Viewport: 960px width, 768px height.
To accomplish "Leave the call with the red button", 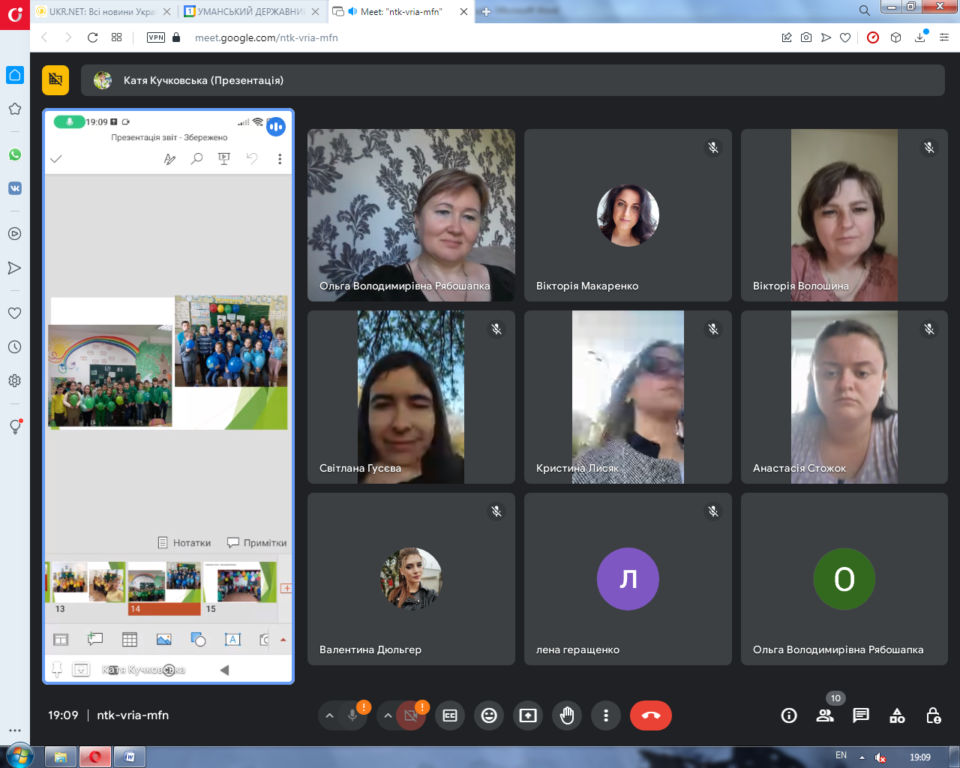I will (651, 715).
